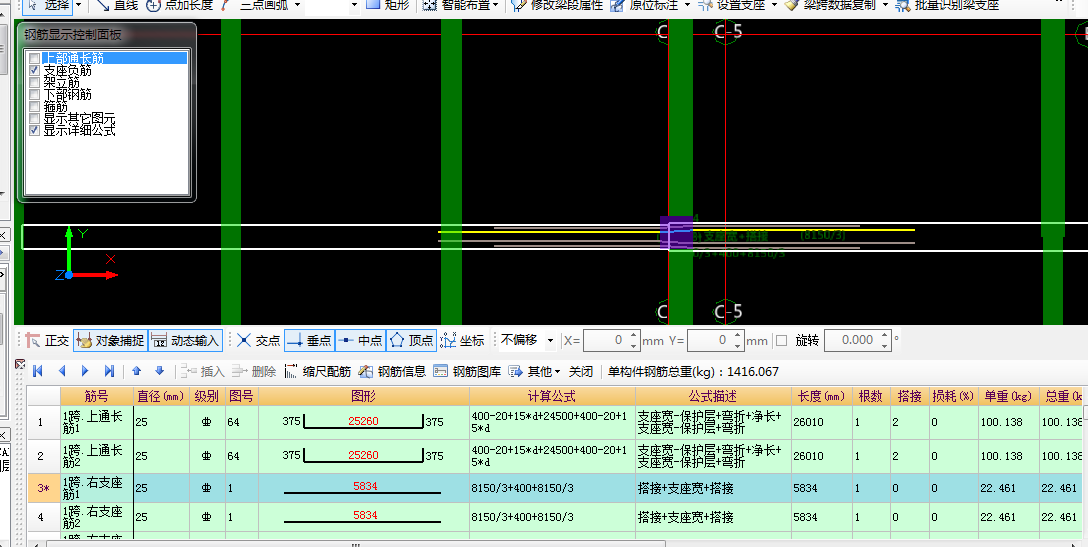Click the 公式描述 column header
The image size is (1088, 547).
[713, 396]
